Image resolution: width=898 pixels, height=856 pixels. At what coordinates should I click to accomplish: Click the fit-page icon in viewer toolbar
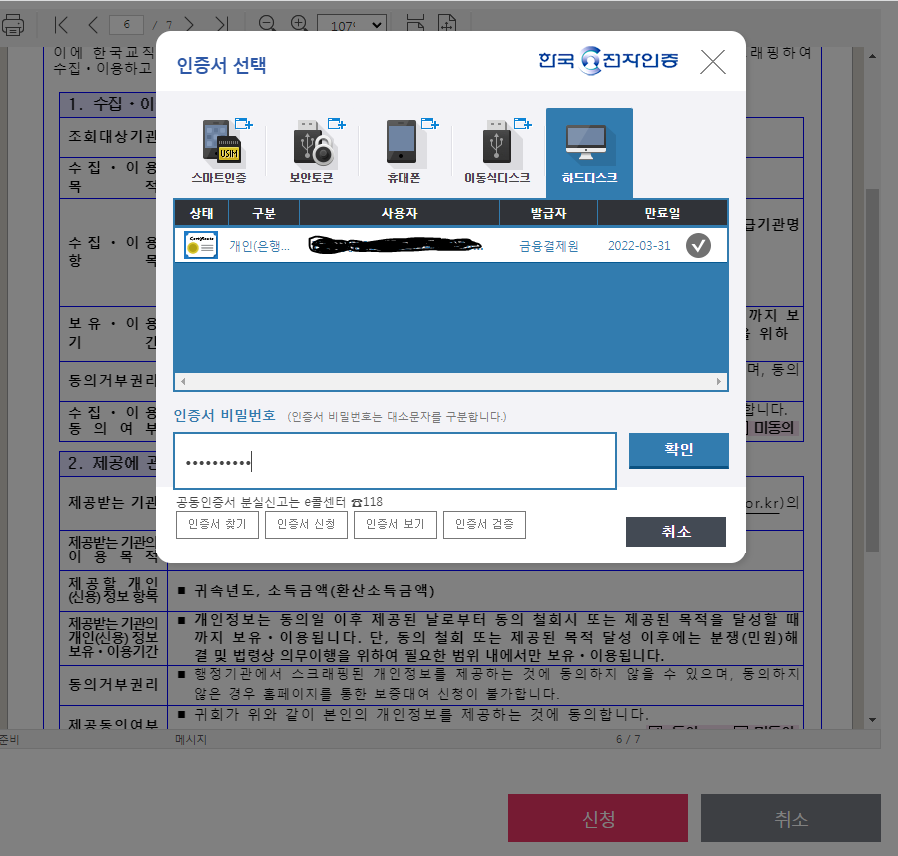[x=447, y=24]
